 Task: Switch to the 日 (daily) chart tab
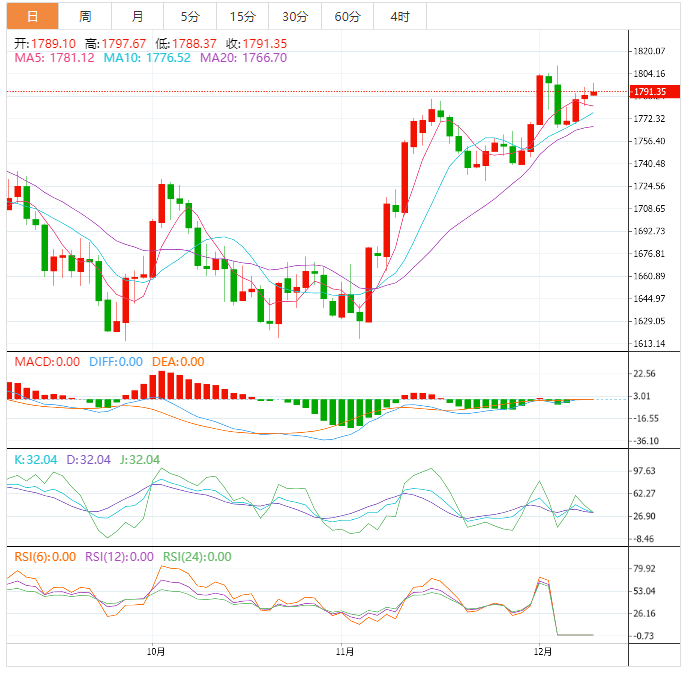[x=32, y=16]
